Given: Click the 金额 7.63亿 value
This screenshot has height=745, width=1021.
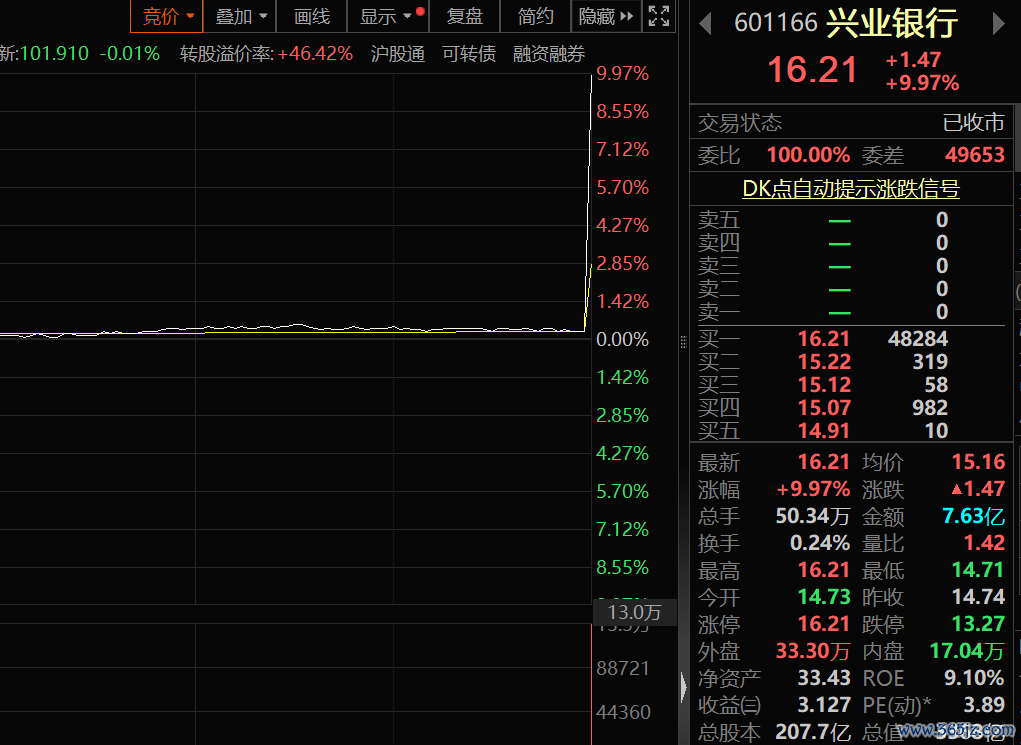Looking at the screenshot, I should point(974,516).
